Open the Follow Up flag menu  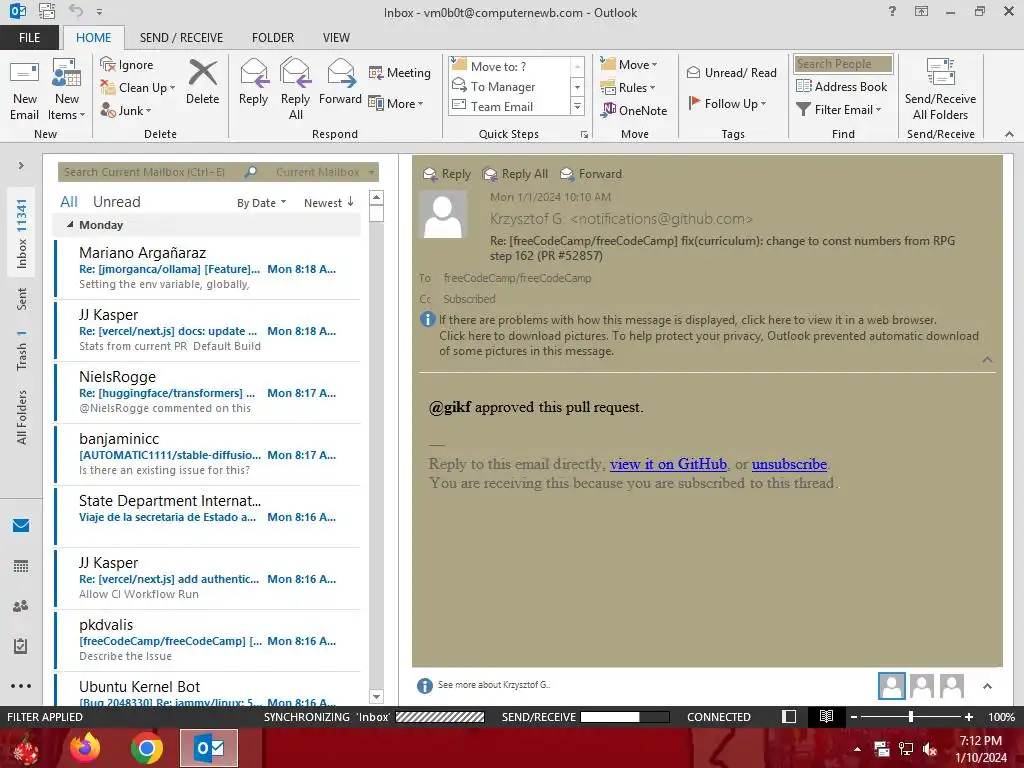(727, 103)
